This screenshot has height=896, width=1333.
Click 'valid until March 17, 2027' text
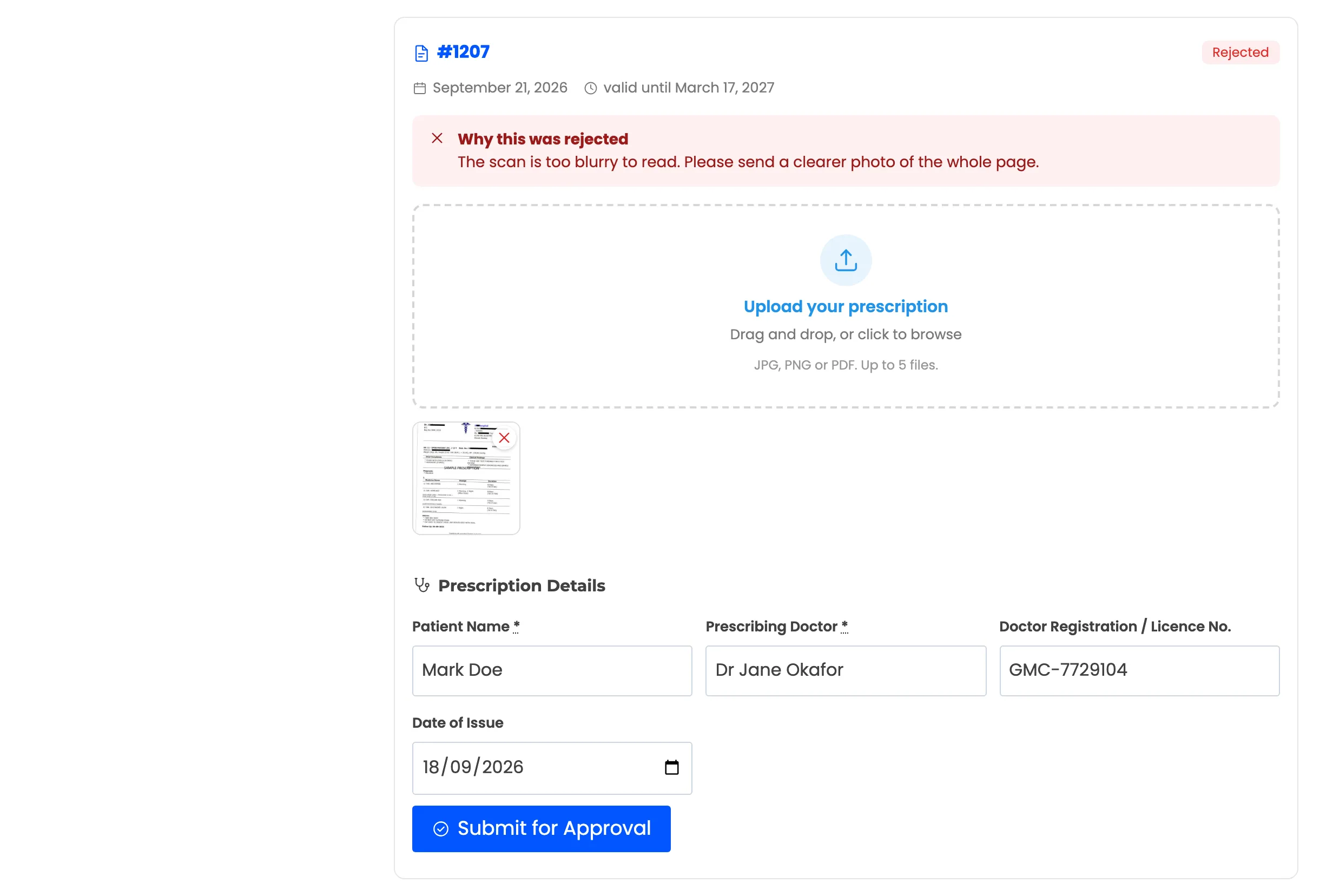tap(689, 88)
